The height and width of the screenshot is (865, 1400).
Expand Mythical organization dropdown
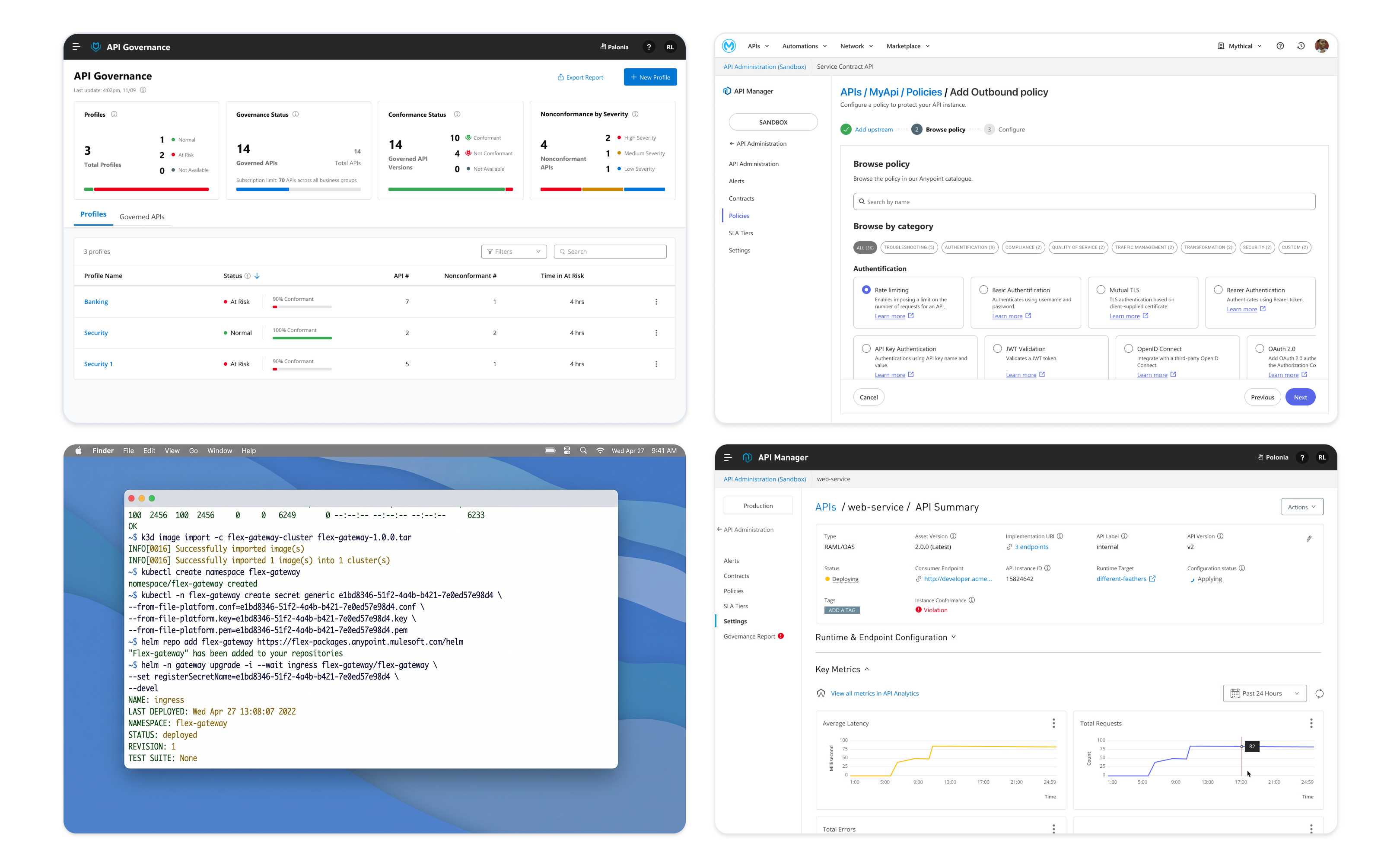1239,46
